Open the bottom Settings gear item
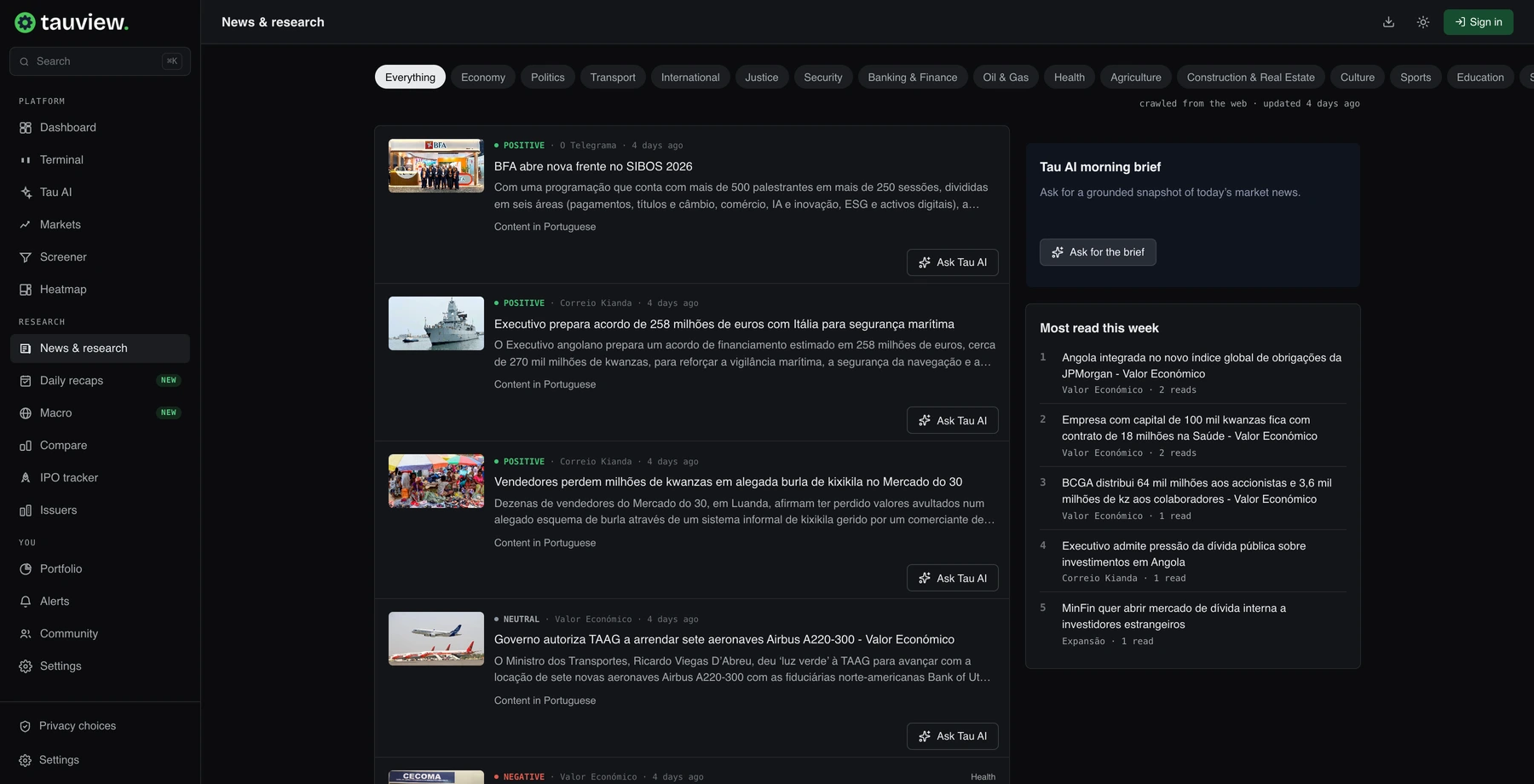The height and width of the screenshot is (784, 1534). 100,760
